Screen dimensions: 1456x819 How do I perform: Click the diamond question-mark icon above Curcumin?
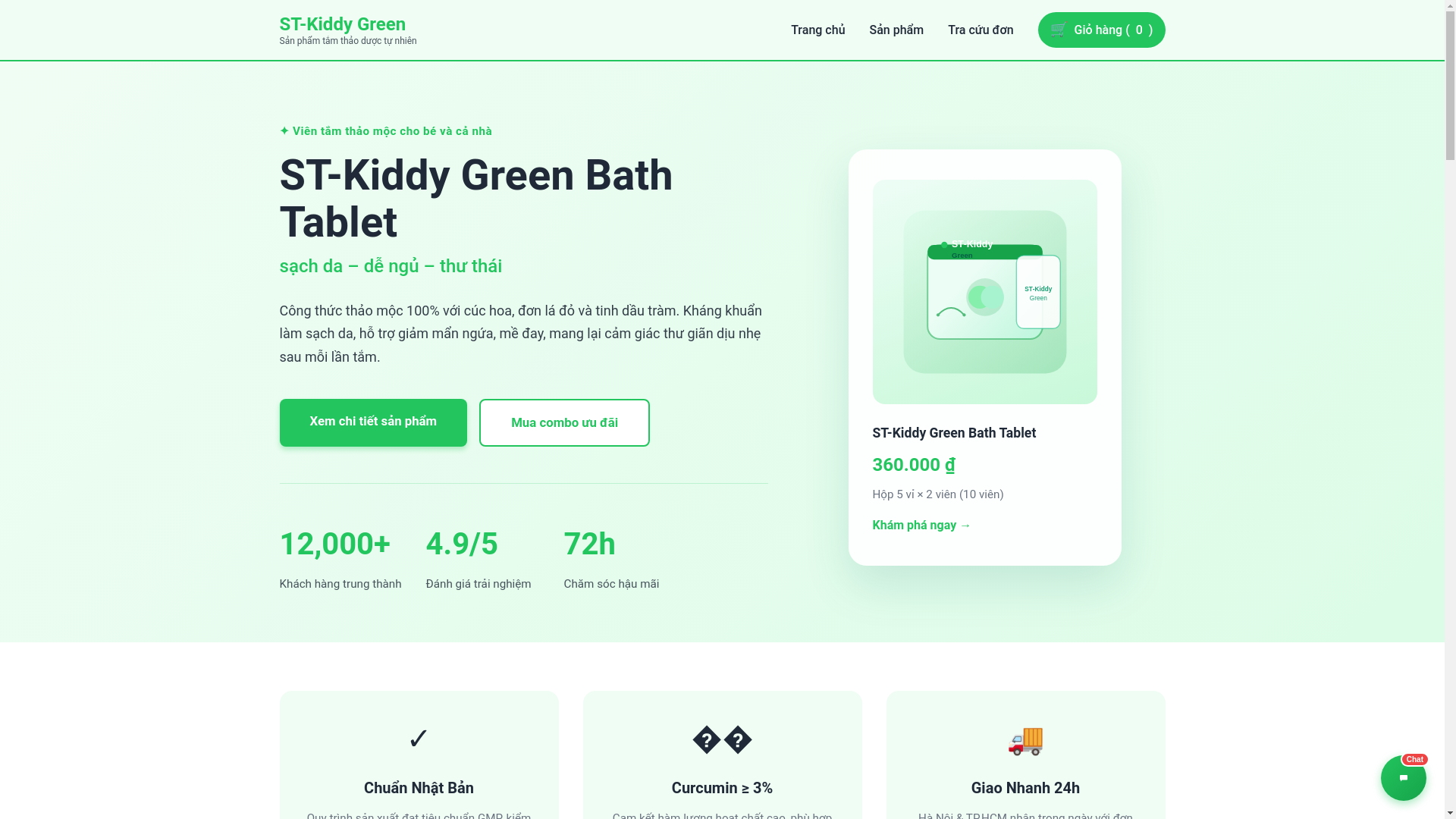tap(722, 739)
